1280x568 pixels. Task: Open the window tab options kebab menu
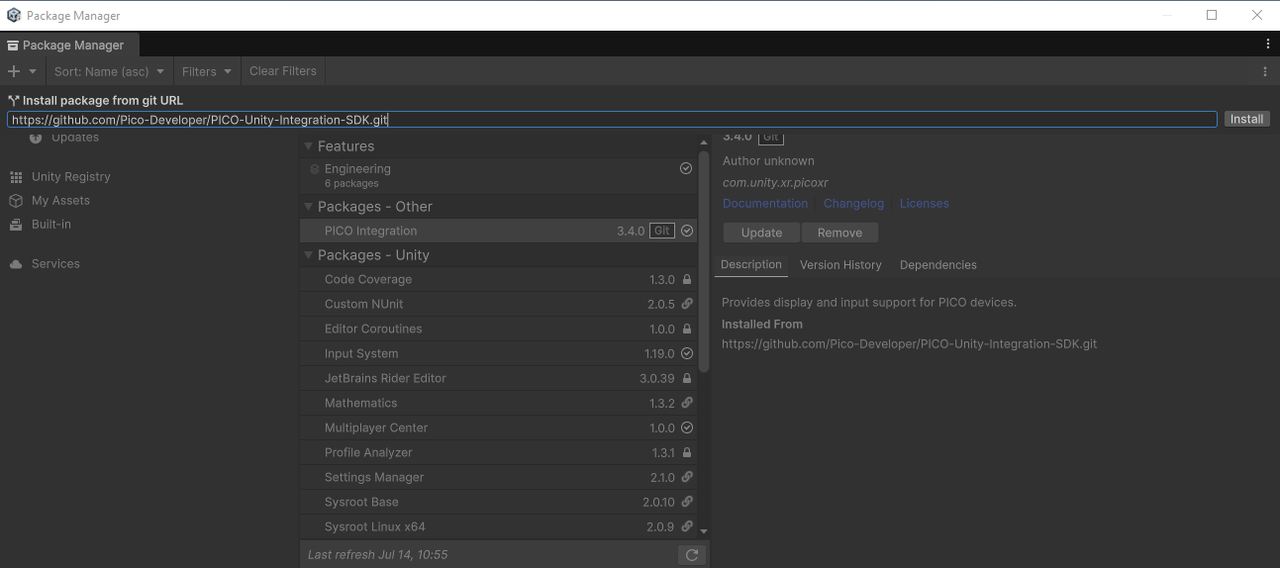1268,44
